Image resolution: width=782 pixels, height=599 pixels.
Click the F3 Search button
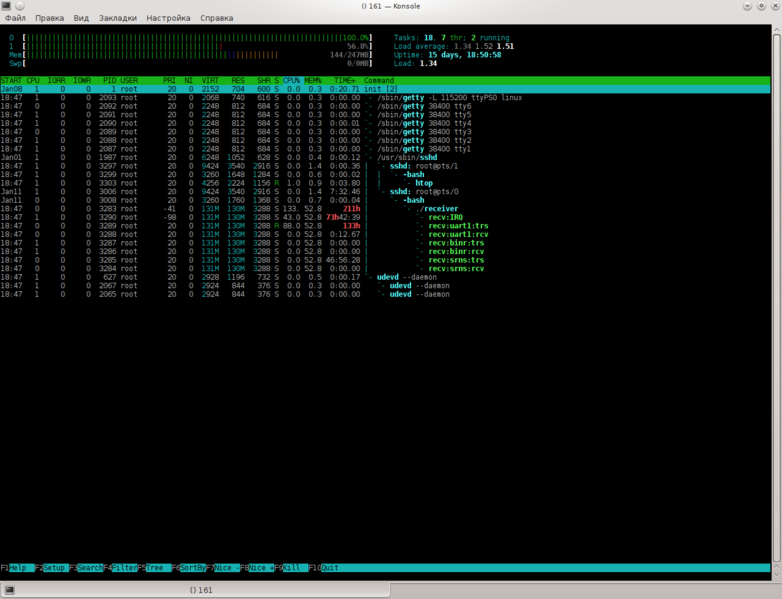point(89,568)
